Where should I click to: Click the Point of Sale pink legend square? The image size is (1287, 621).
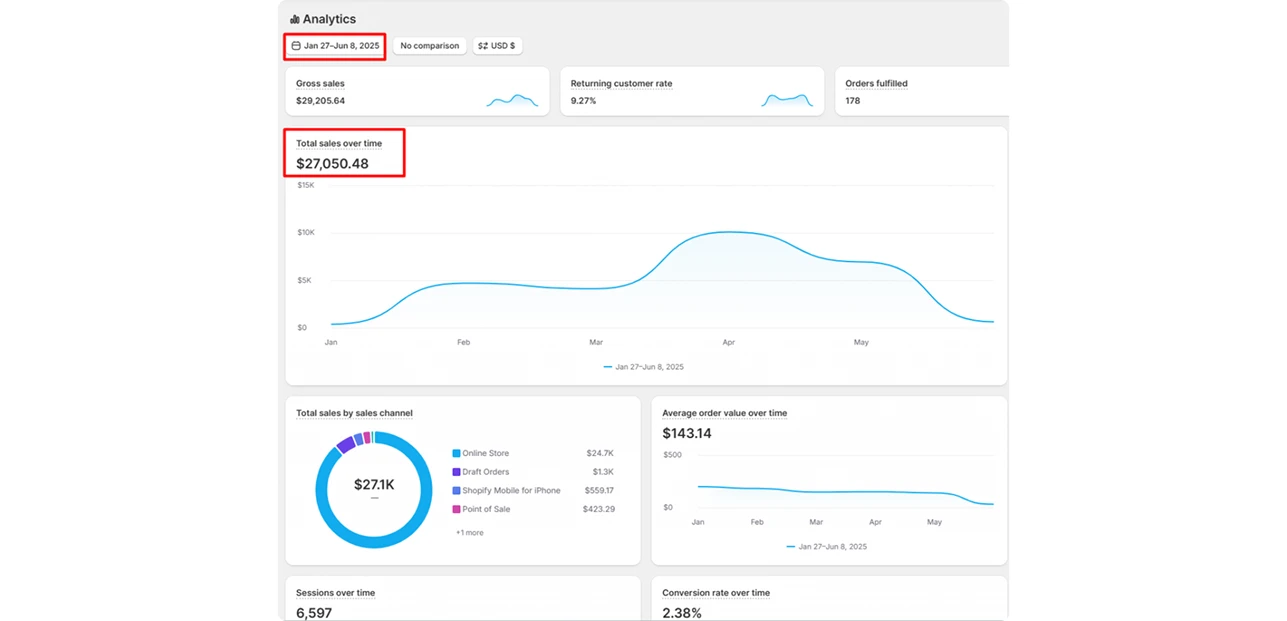tap(456, 509)
